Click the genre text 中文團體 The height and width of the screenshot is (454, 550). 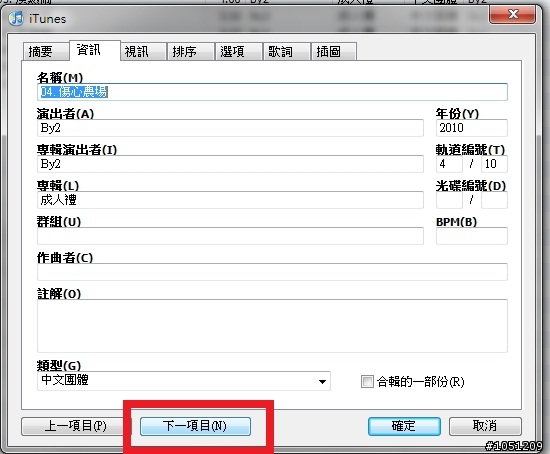(65, 380)
